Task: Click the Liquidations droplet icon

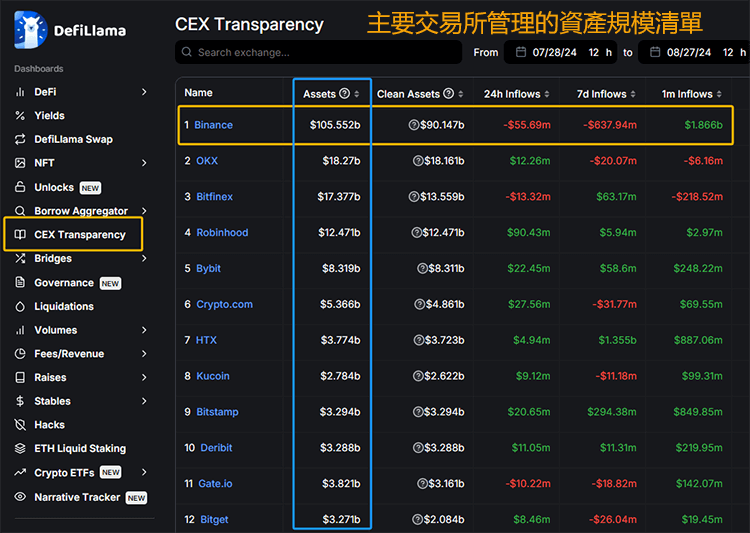Action: pyautogui.click(x=20, y=307)
